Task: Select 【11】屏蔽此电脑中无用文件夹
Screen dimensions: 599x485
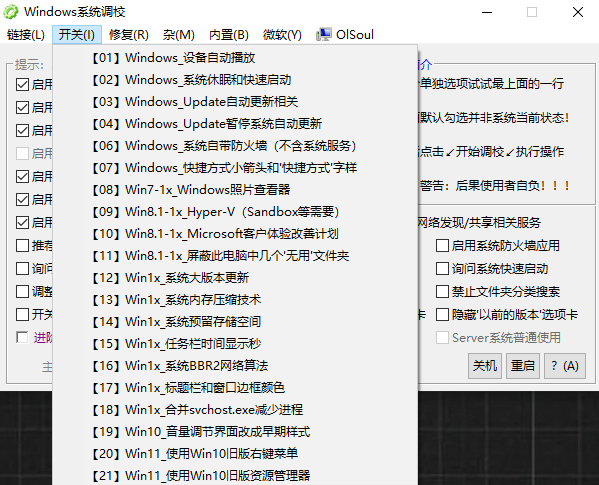Action: coord(235,255)
